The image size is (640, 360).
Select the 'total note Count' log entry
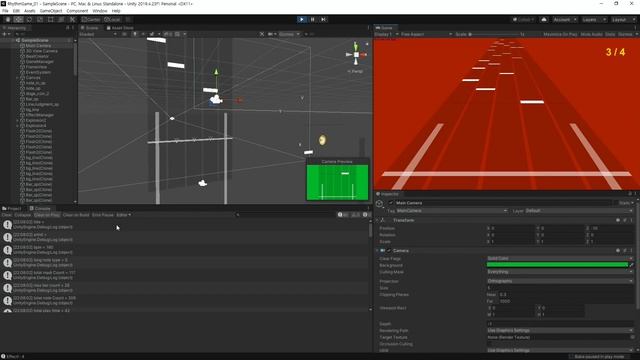point(184,301)
